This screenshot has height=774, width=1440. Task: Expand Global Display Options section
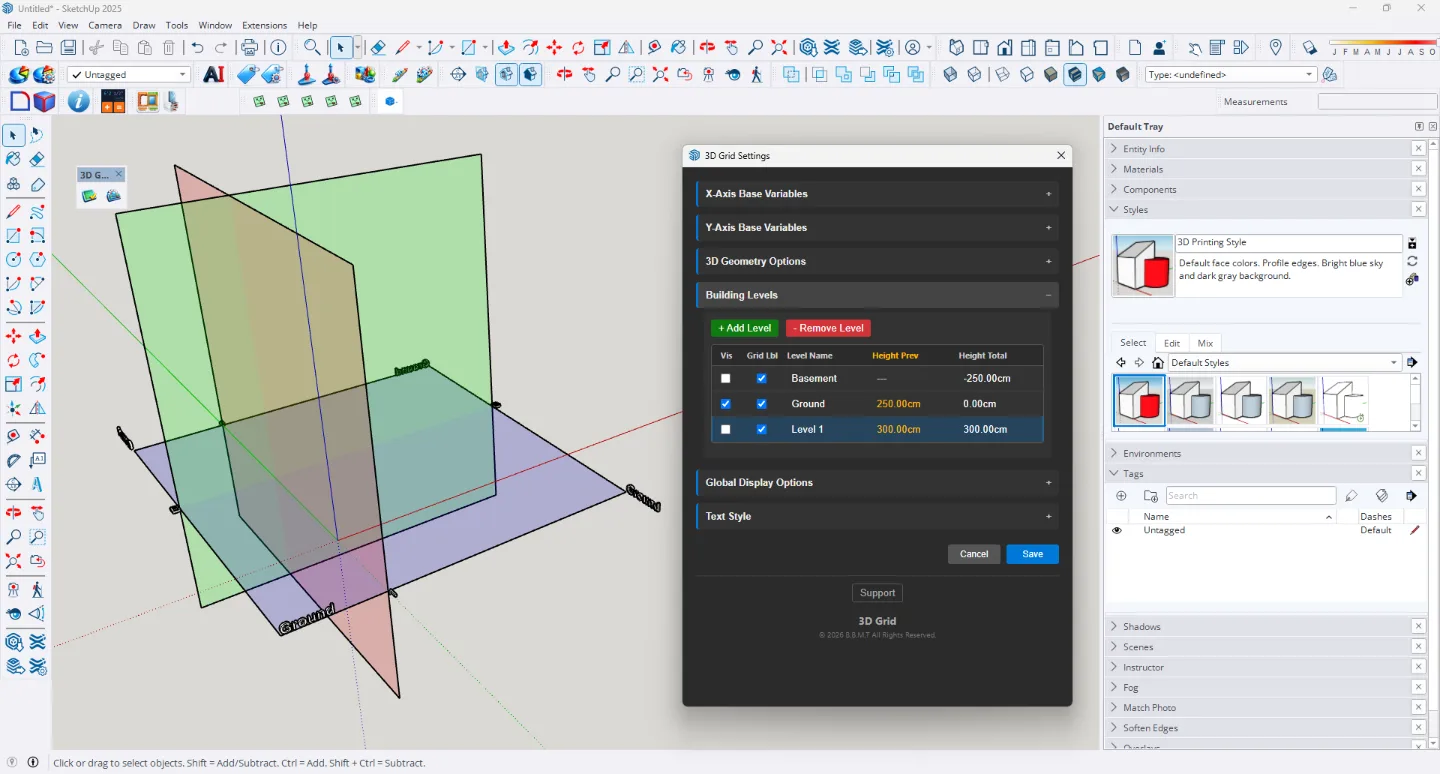pos(877,483)
